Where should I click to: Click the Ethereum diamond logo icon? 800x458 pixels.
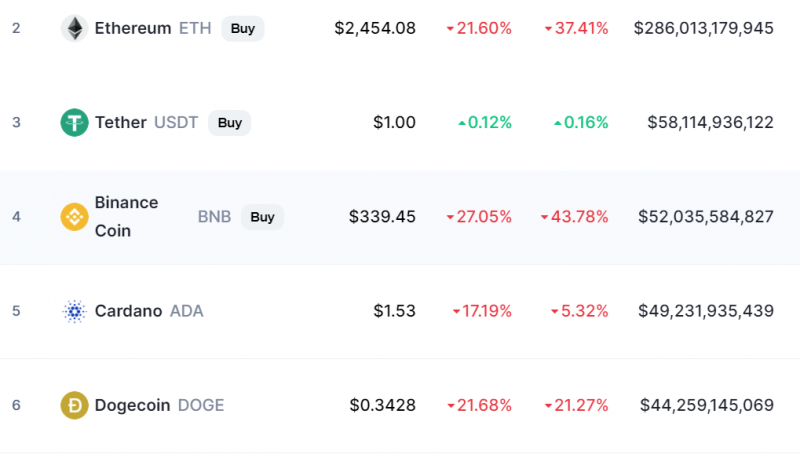[74, 28]
